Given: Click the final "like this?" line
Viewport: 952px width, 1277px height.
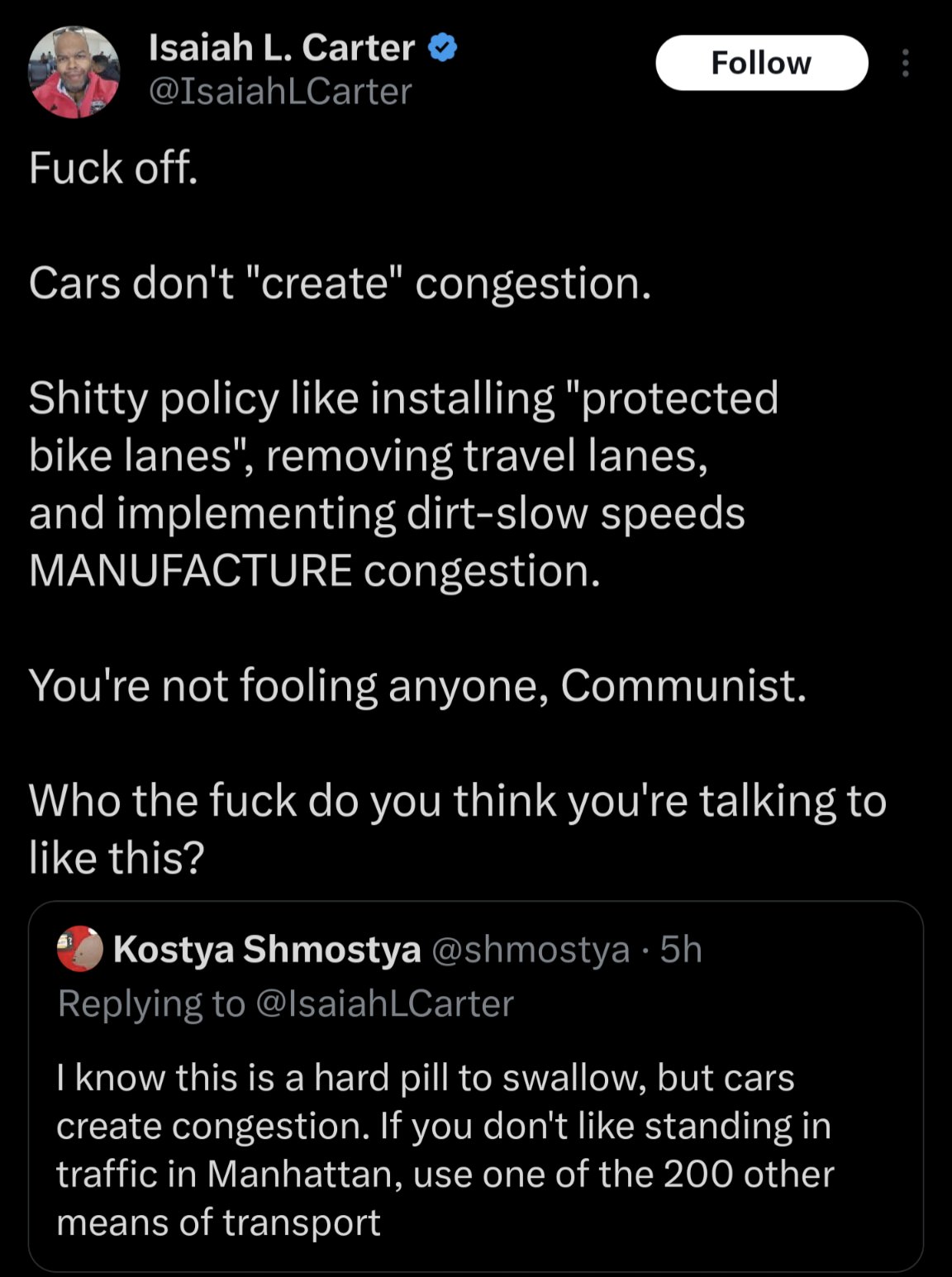Looking at the screenshot, I should (117, 858).
